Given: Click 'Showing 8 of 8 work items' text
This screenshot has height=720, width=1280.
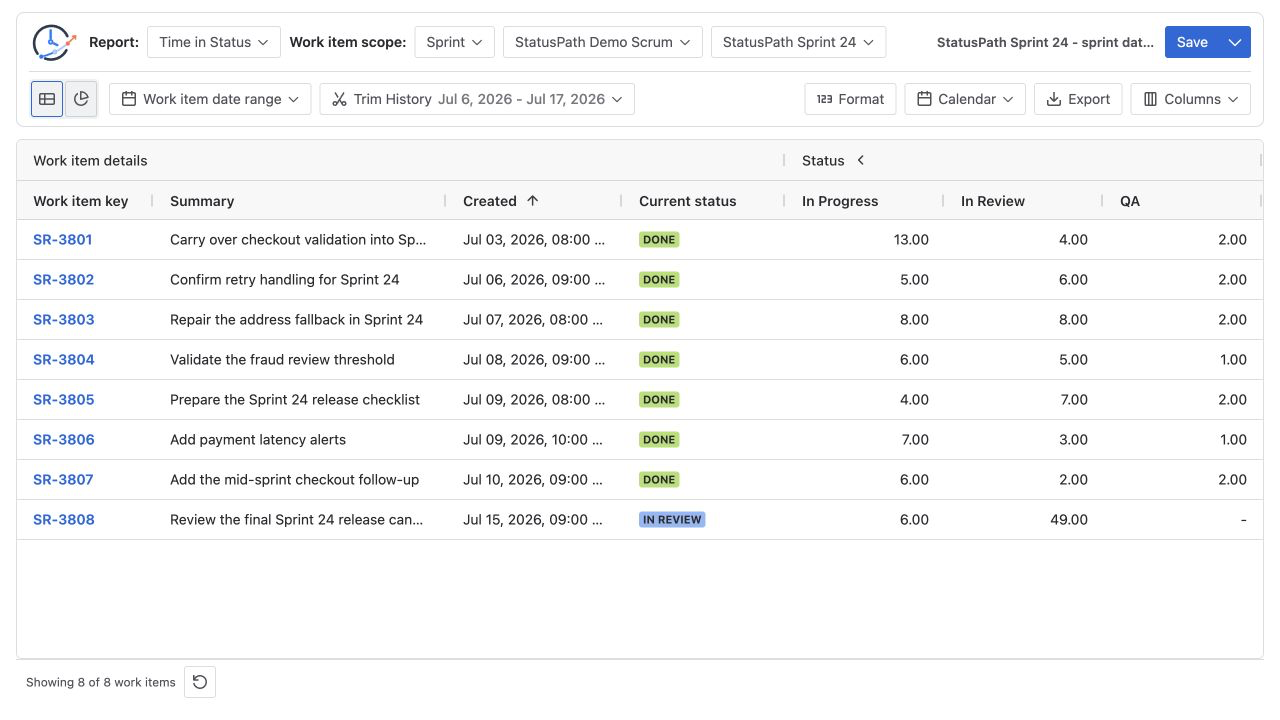Looking at the screenshot, I should coord(101,682).
